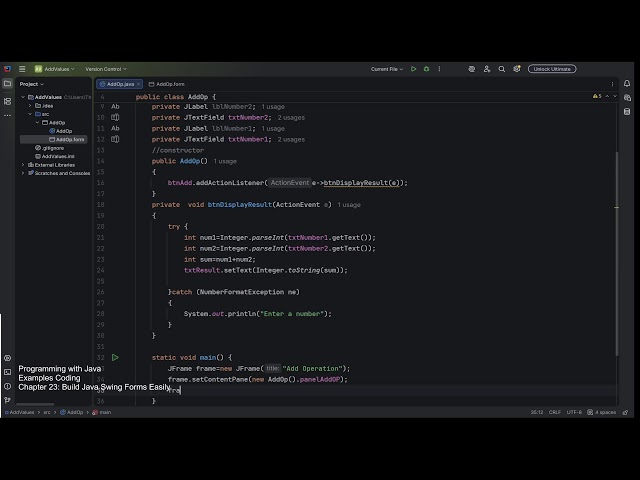Click main breadcrumb in status bar

pos(102,412)
